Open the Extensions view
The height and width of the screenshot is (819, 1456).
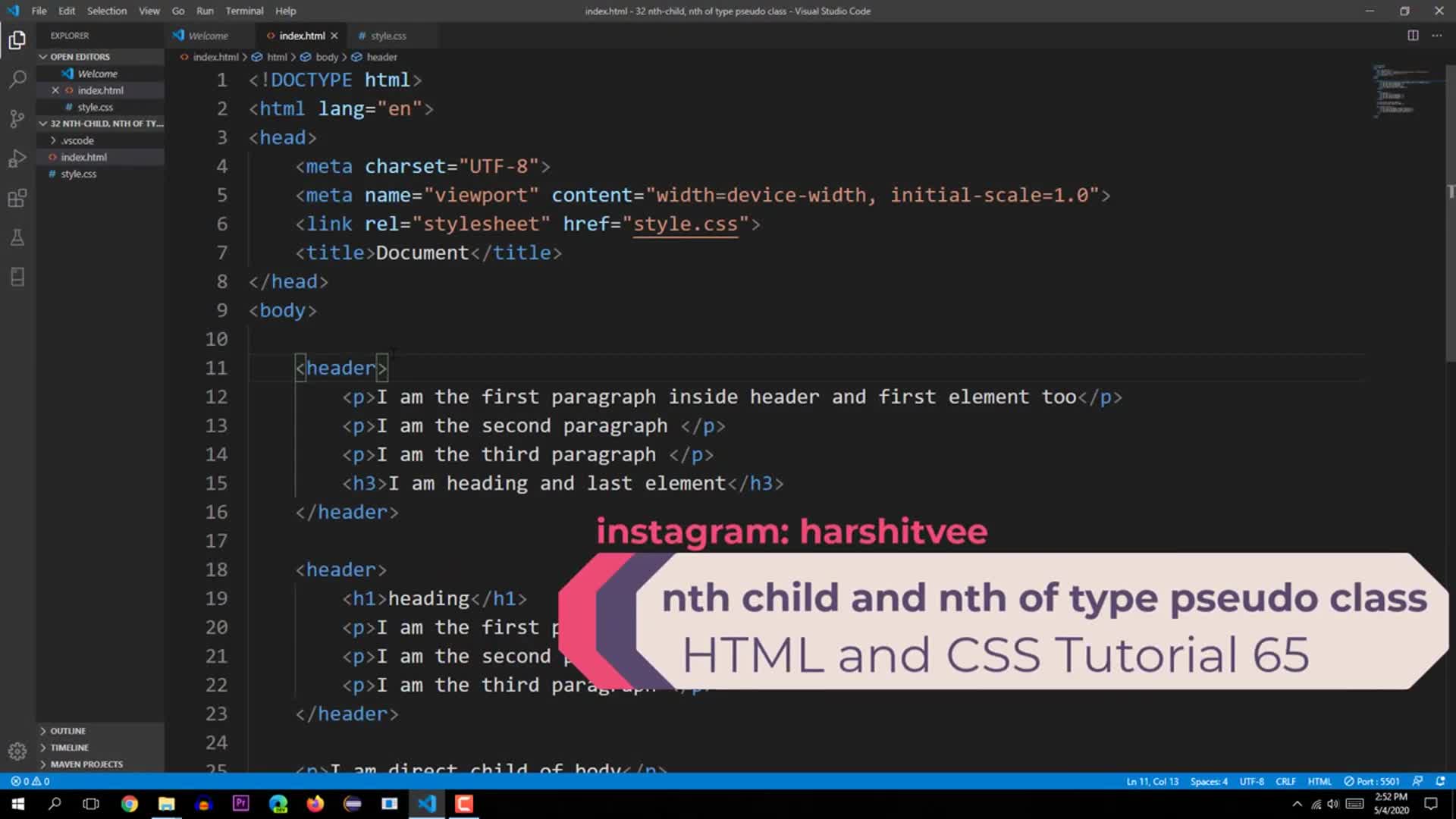click(17, 198)
